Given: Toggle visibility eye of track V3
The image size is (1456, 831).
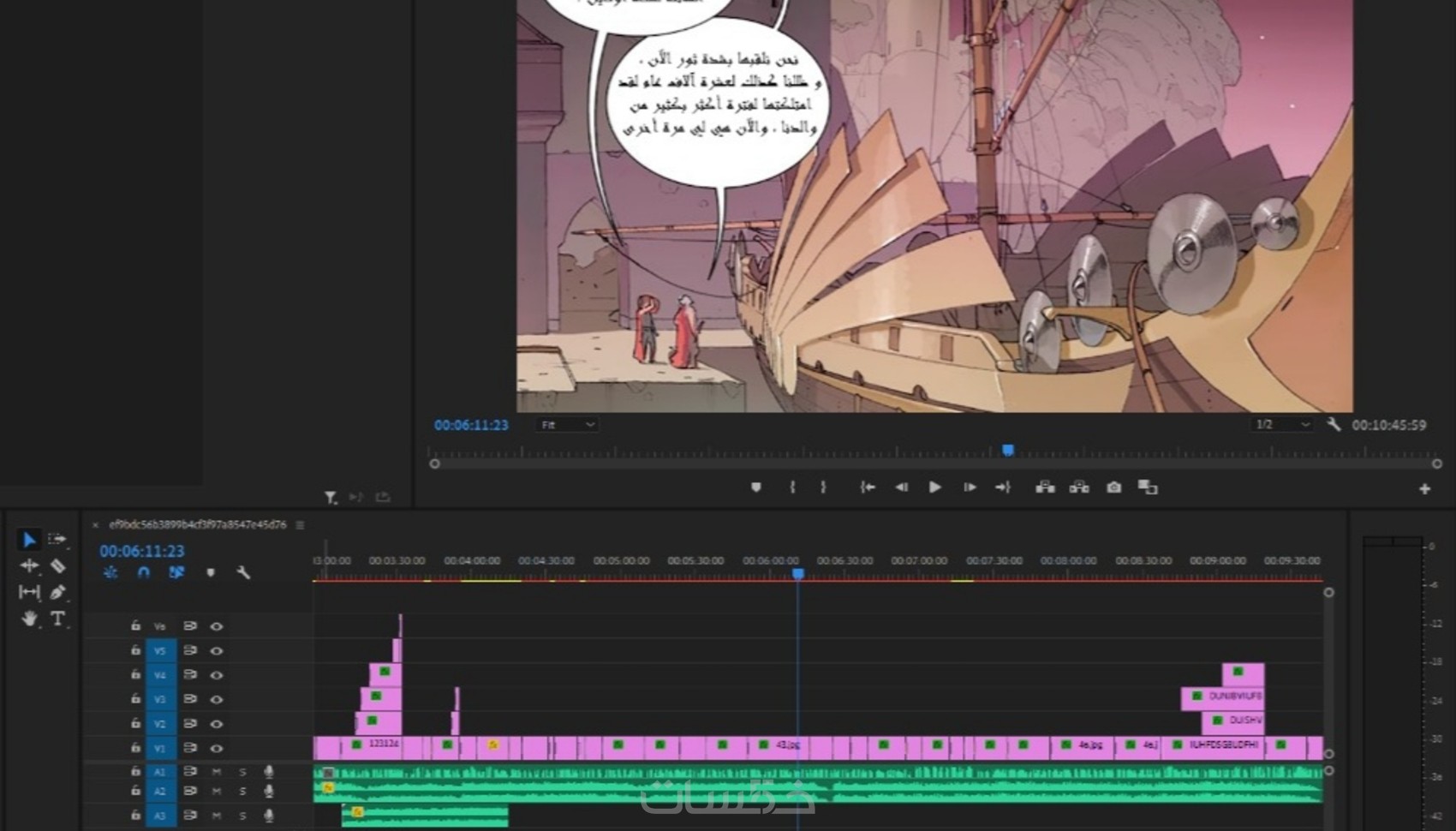Looking at the screenshot, I should (x=217, y=699).
